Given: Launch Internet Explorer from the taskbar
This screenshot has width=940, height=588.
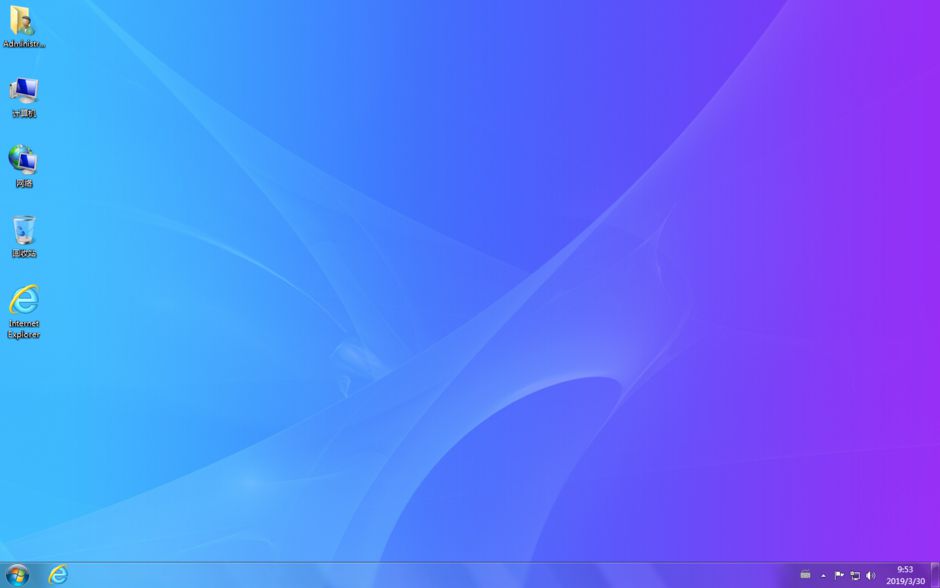Looking at the screenshot, I should pos(58,574).
